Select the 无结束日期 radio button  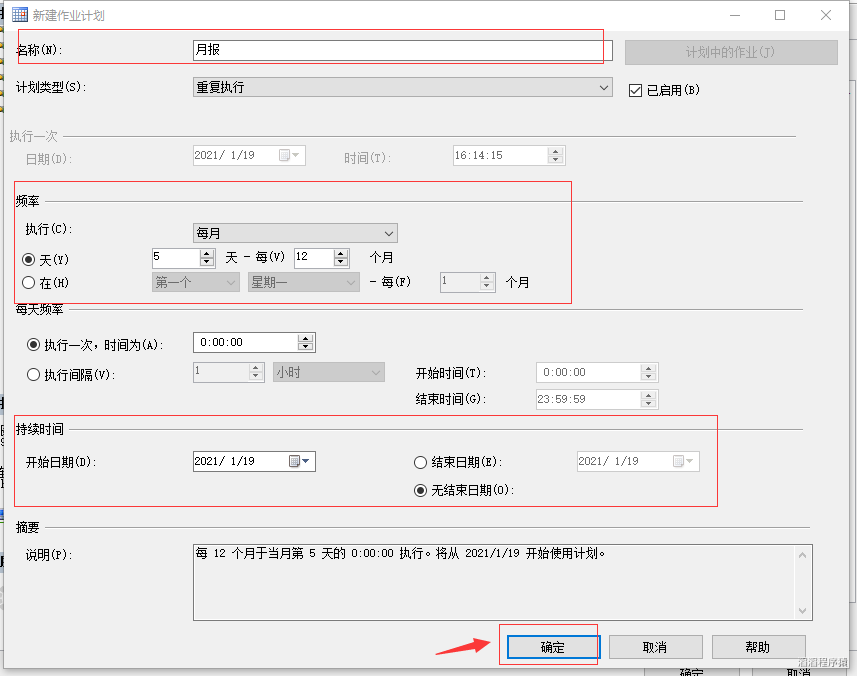click(x=420, y=490)
